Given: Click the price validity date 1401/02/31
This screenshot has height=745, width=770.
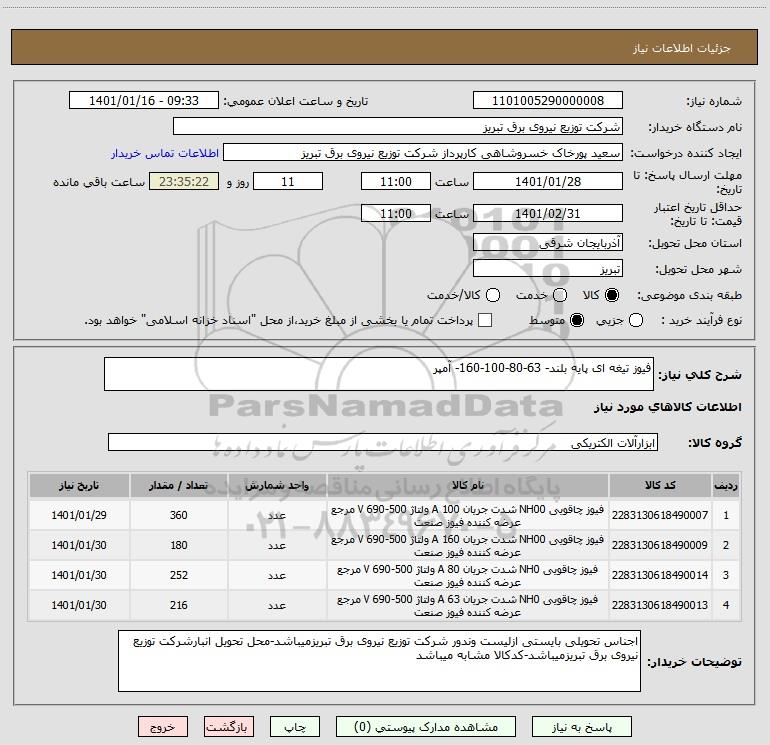Looking at the screenshot, I should click(548, 214).
